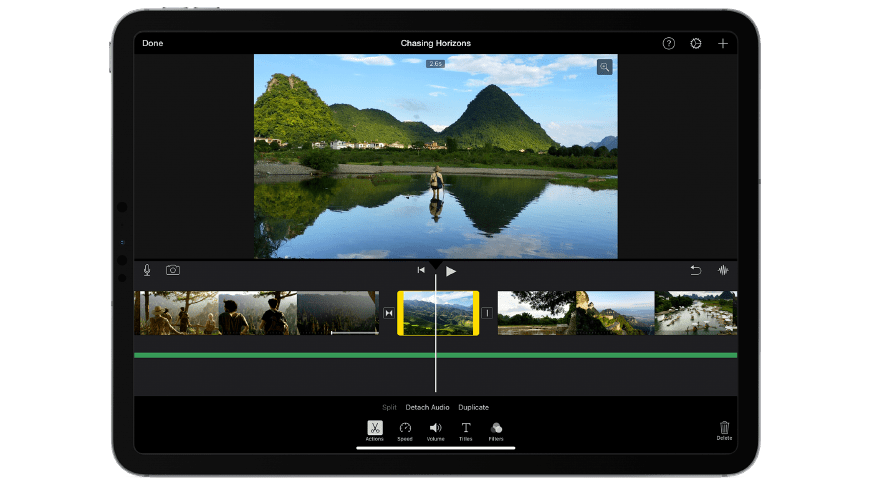870x485 pixels.
Task: Record voiceover with the microphone icon
Action: [147, 270]
